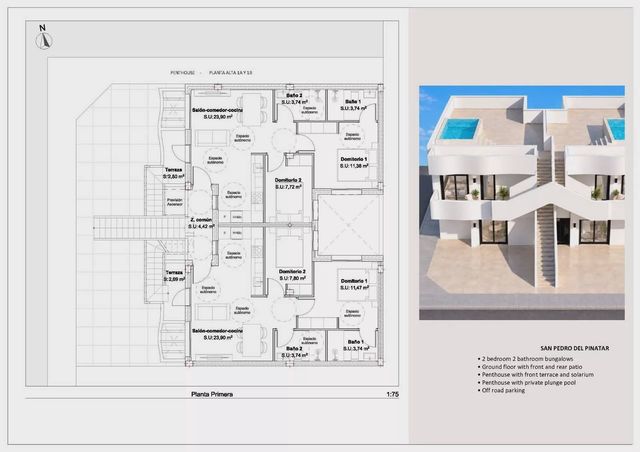
Task: Click the rooftop plunge pool in the render
Action: pyautogui.click(x=460, y=129)
